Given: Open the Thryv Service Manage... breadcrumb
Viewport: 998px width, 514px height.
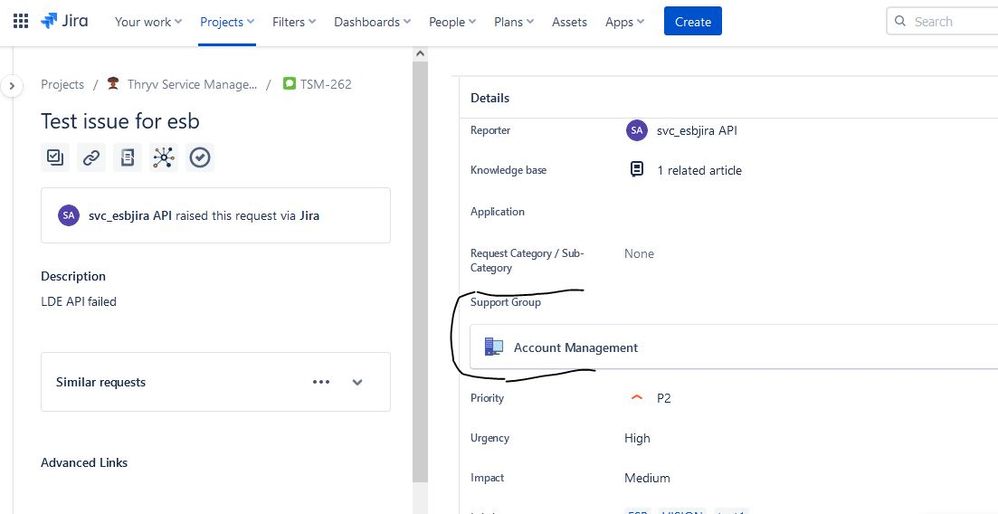Looking at the screenshot, I should (x=192, y=84).
